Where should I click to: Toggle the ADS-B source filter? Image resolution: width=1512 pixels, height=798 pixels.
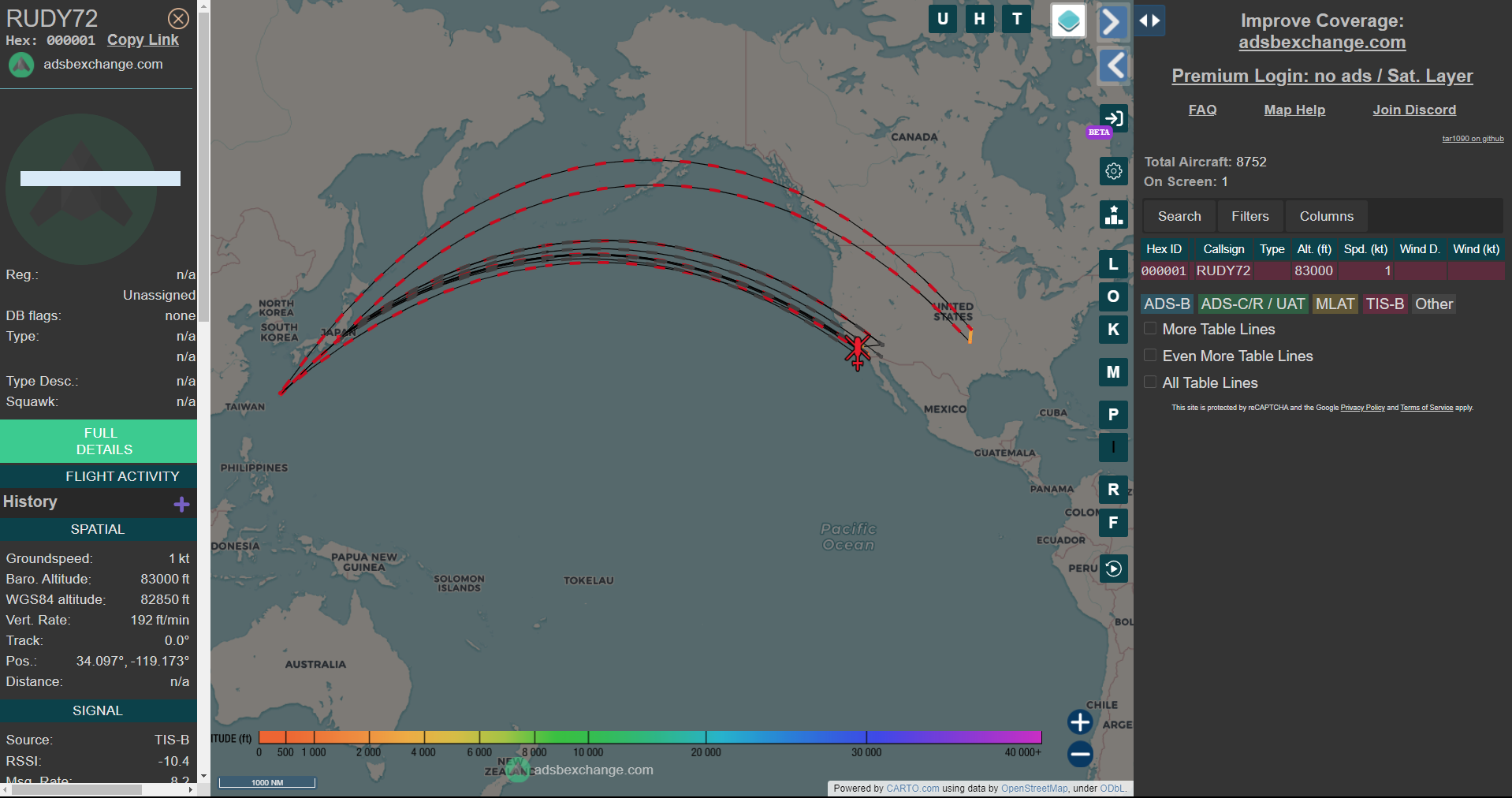tap(1167, 304)
